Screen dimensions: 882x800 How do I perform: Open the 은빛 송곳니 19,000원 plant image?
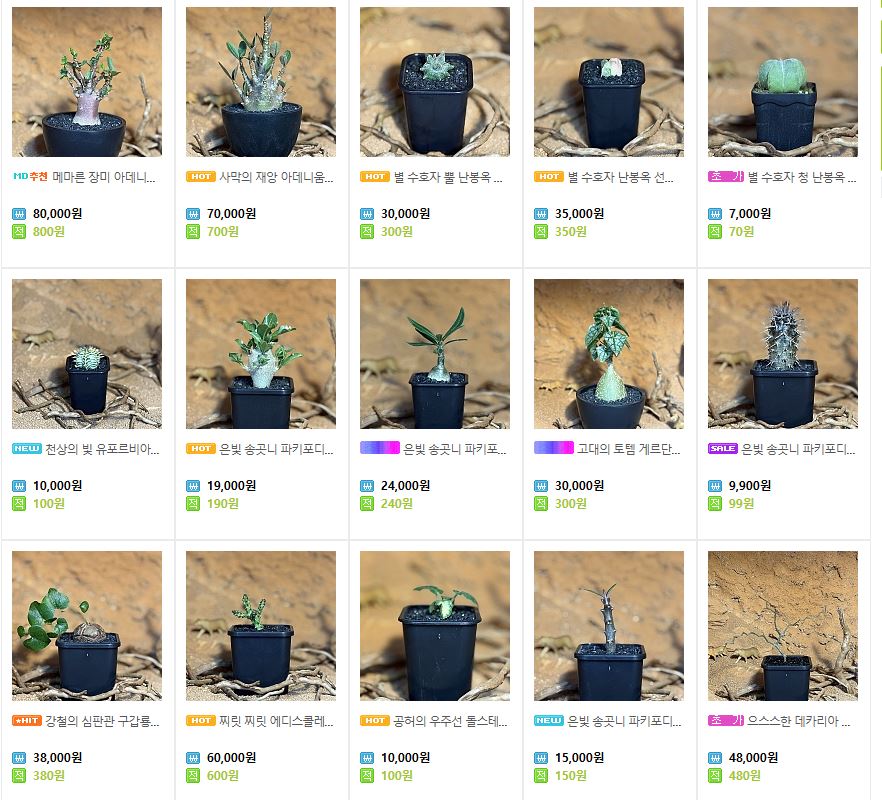click(261, 354)
